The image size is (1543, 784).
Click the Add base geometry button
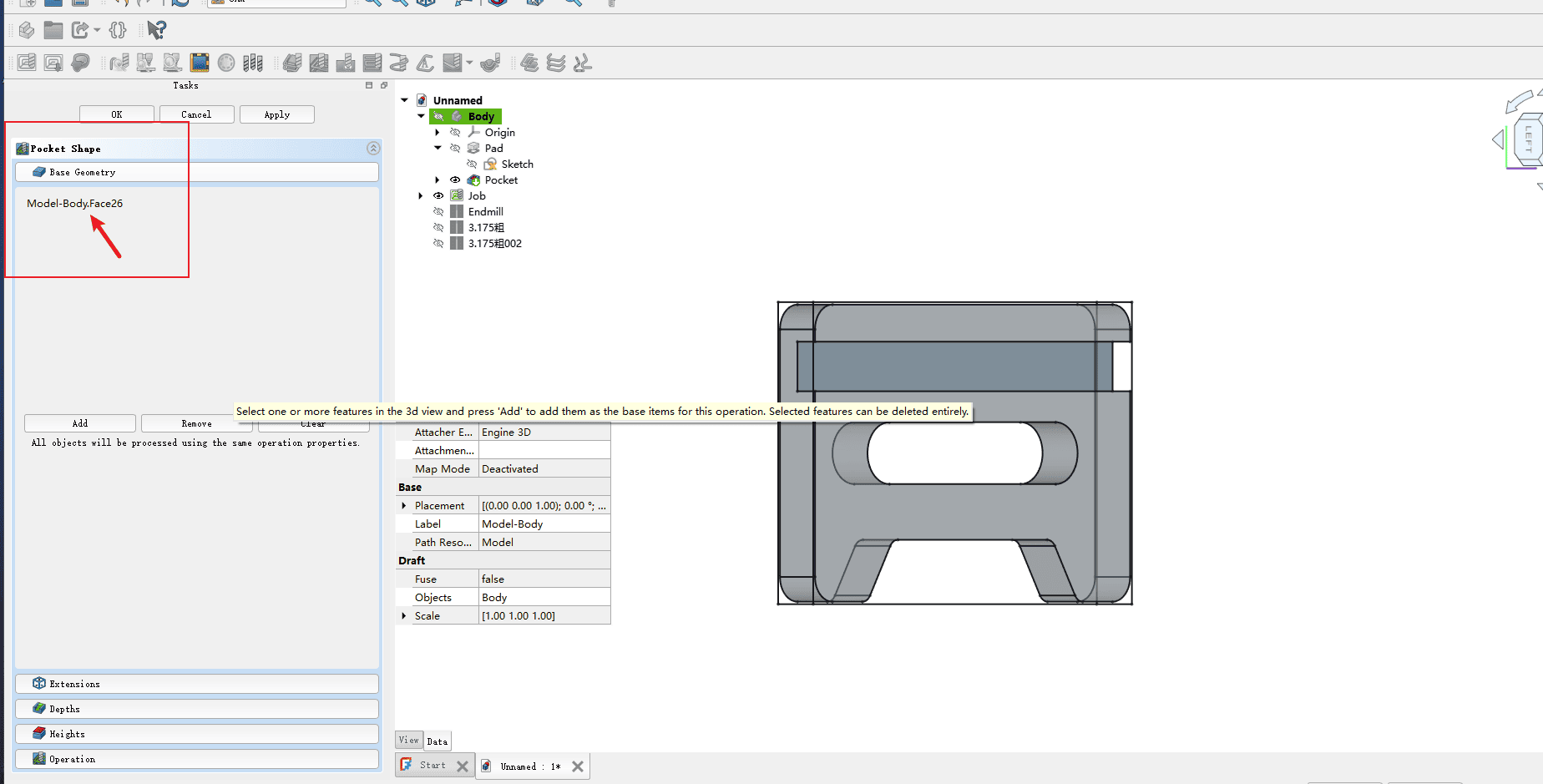(x=80, y=423)
